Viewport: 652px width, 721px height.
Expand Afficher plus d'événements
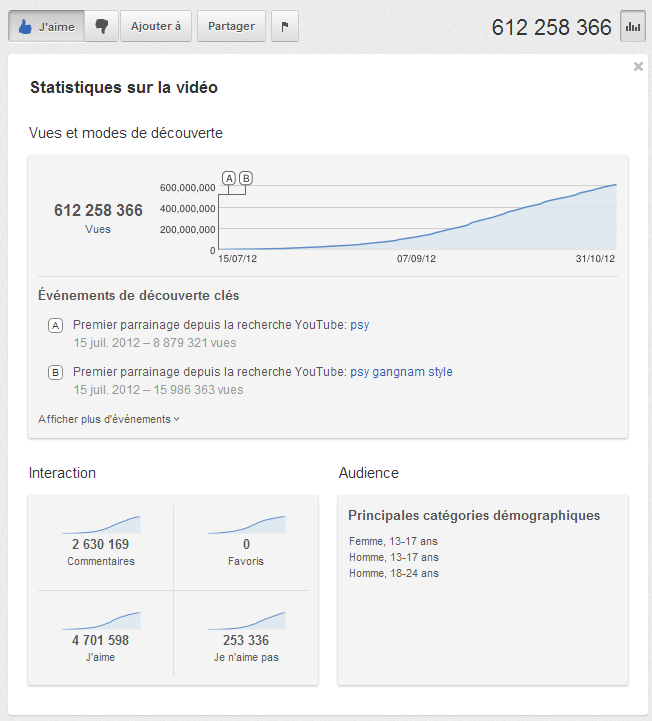pos(109,419)
